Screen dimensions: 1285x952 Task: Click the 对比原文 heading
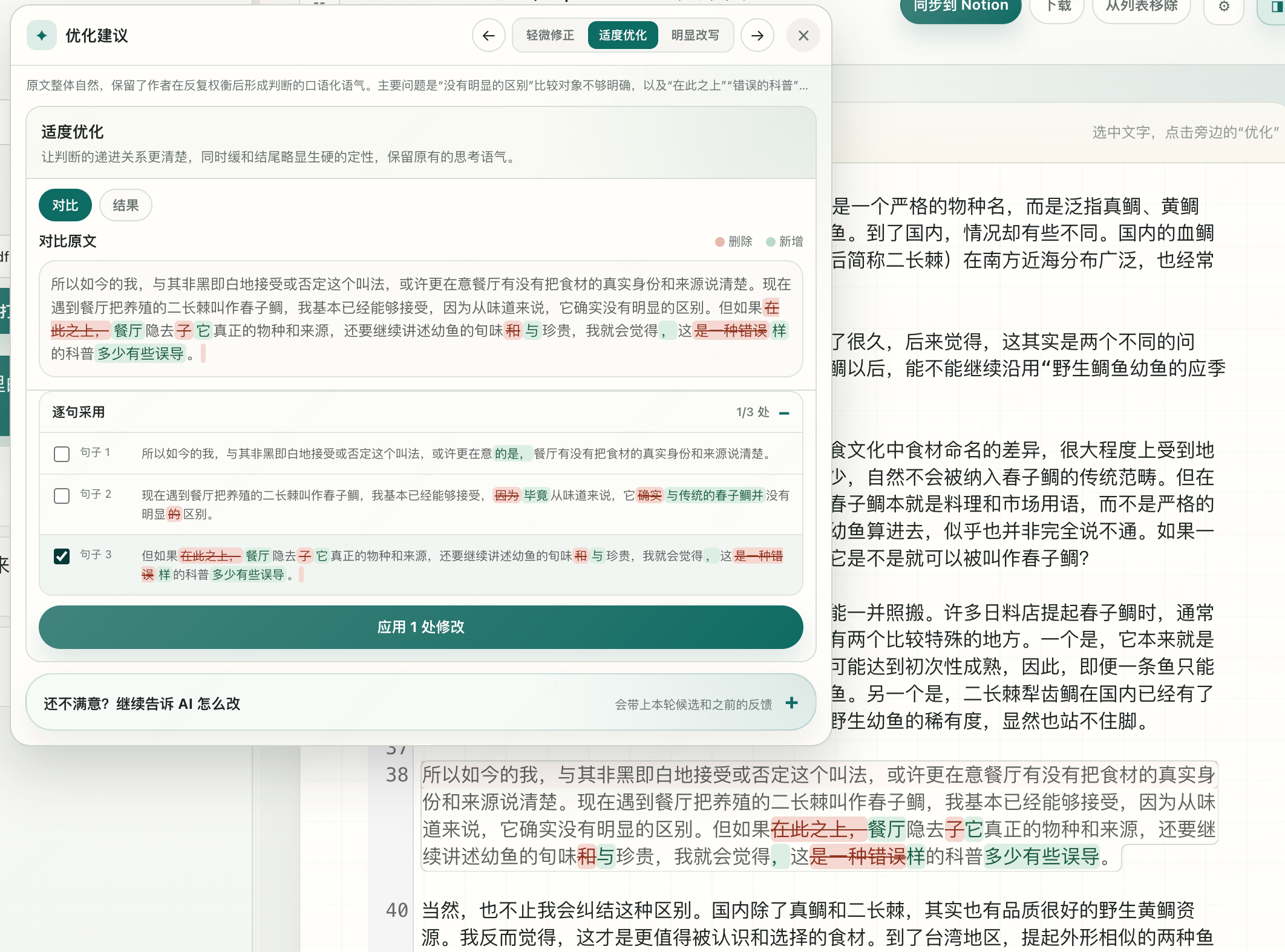pyautogui.click(x=68, y=241)
